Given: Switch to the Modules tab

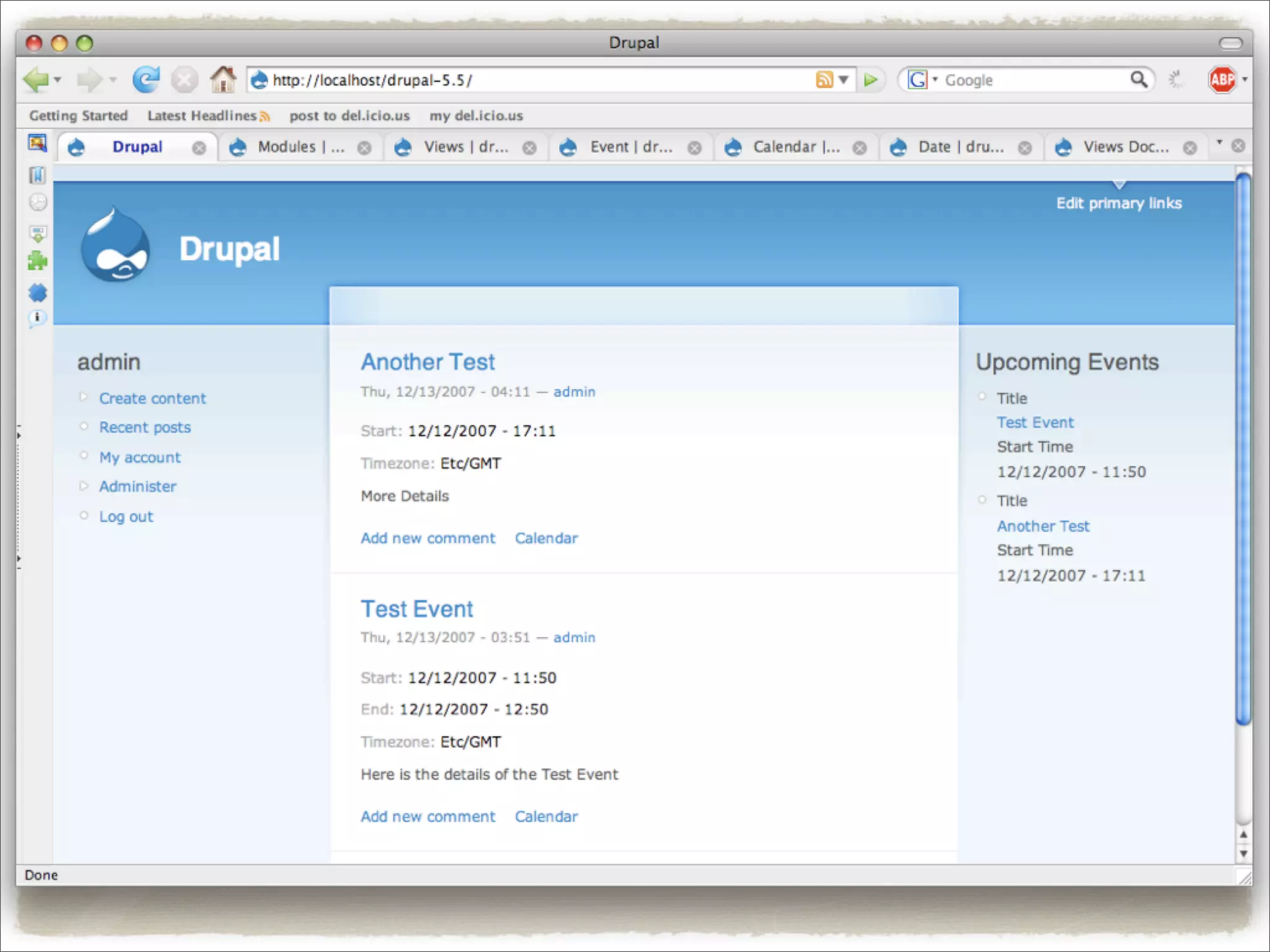Looking at the screenshot, I should [x=301, y=148].
